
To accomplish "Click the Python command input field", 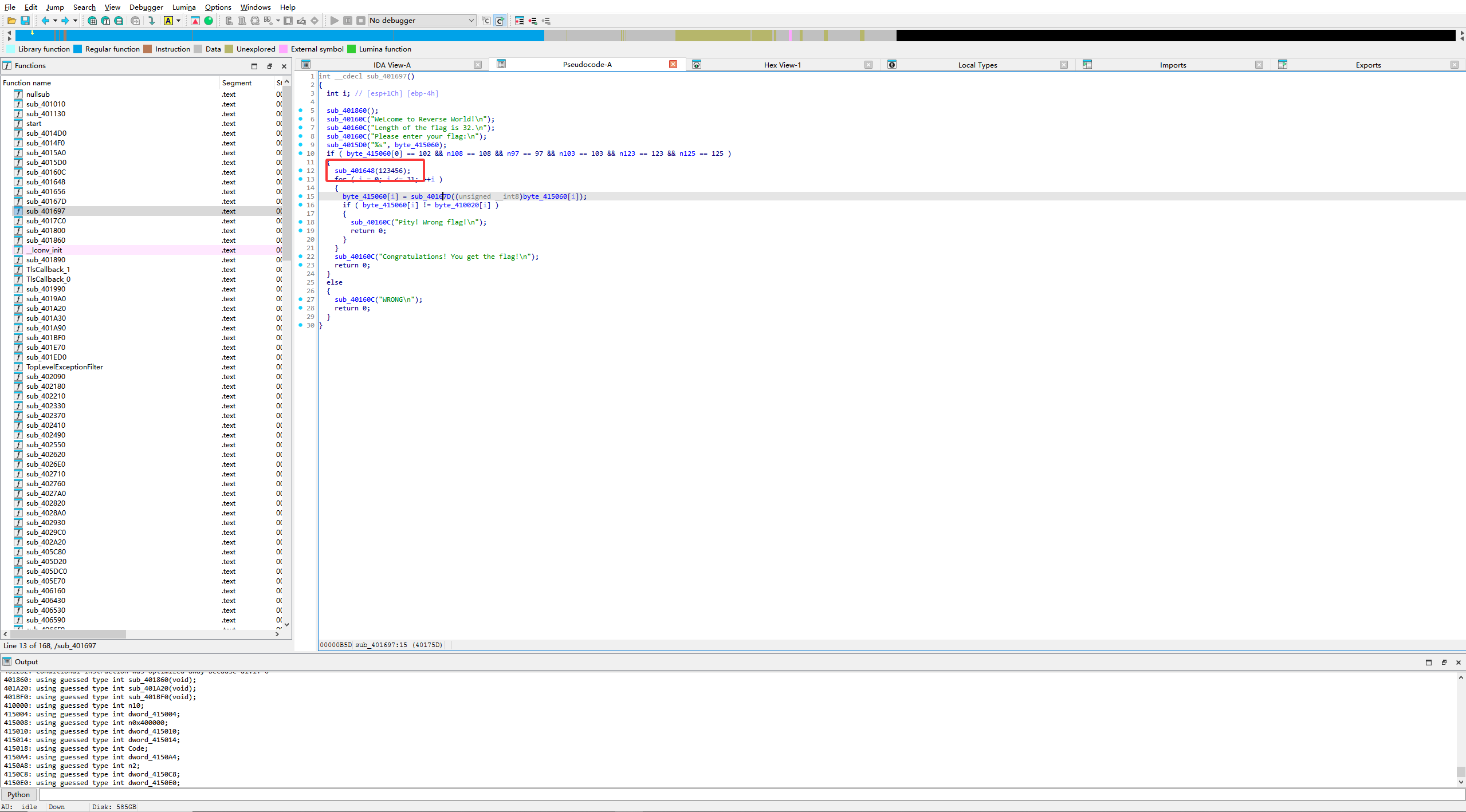I will point(745,794).
